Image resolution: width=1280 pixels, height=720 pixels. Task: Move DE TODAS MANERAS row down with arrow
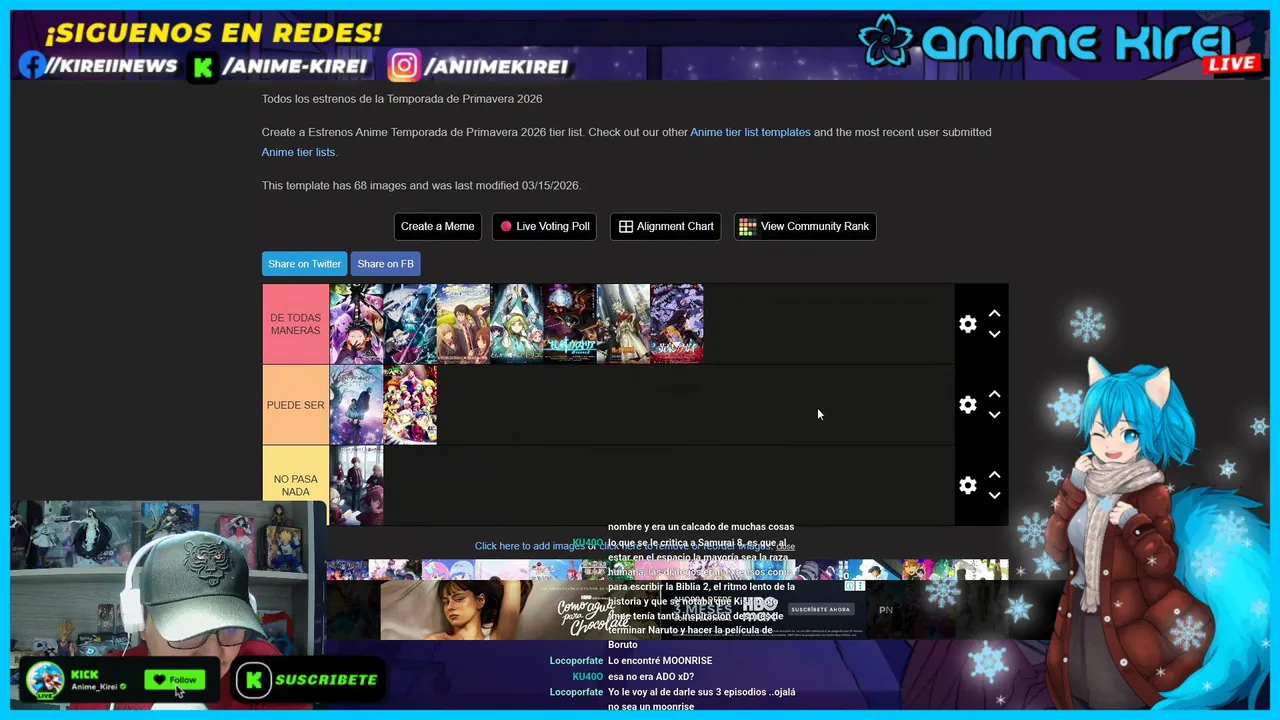(994, 334)
